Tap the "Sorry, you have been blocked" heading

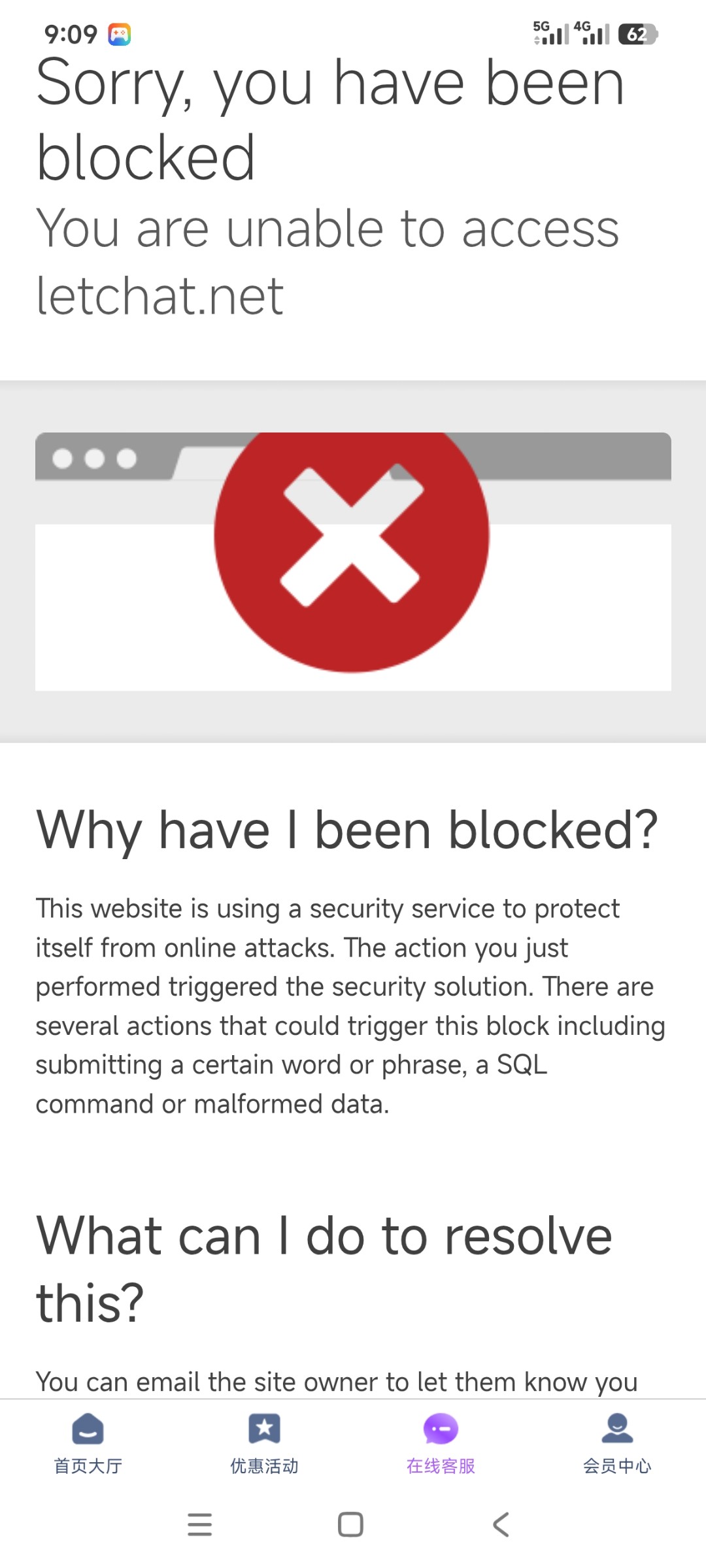tap(330, 120)
